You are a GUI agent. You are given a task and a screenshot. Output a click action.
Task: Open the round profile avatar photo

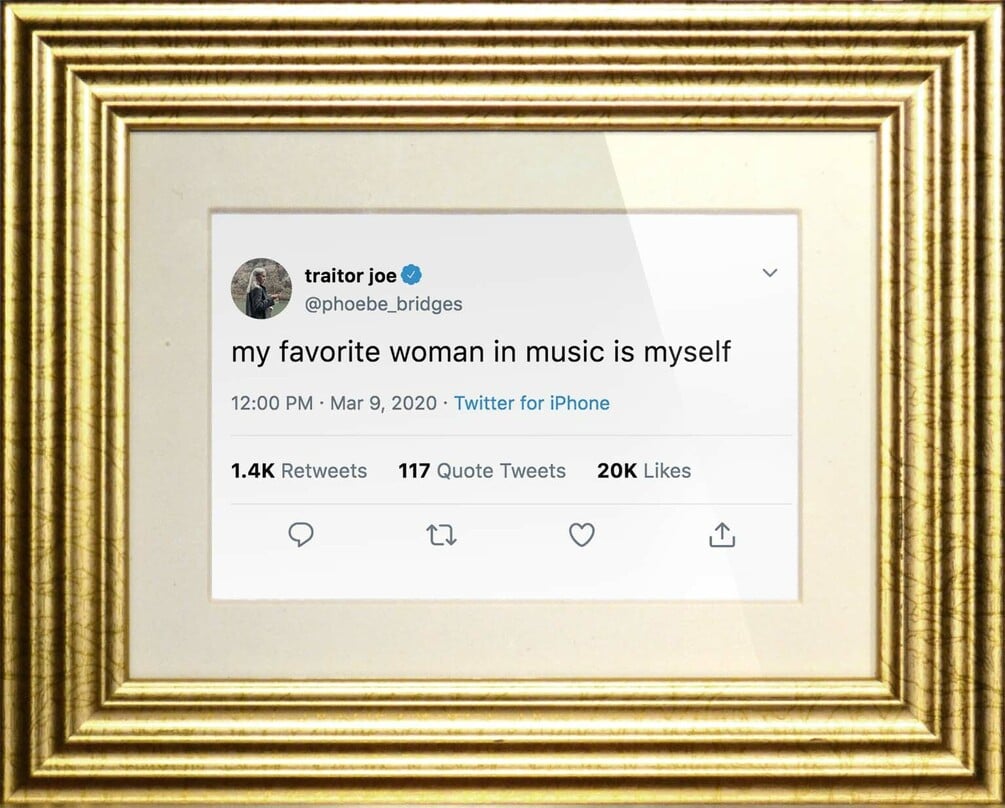[x=262, y=288]
